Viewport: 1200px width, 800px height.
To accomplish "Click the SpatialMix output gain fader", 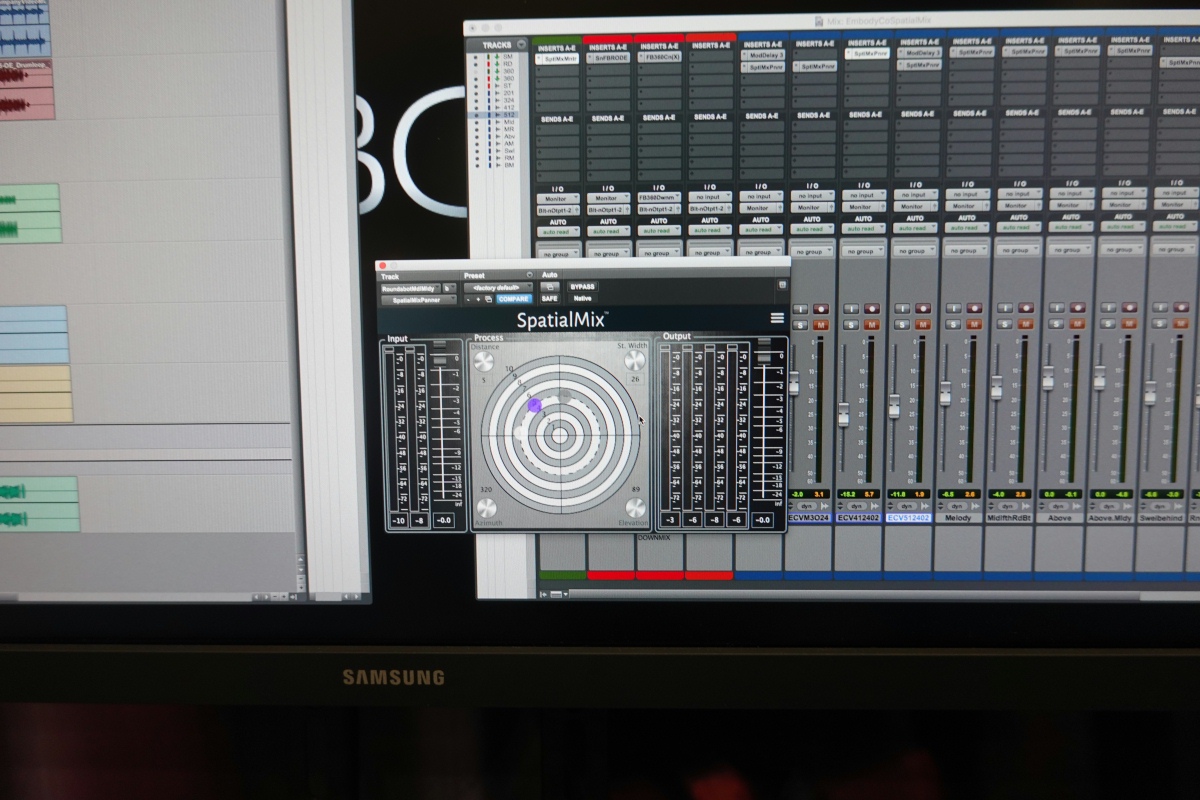I will 764,358.
